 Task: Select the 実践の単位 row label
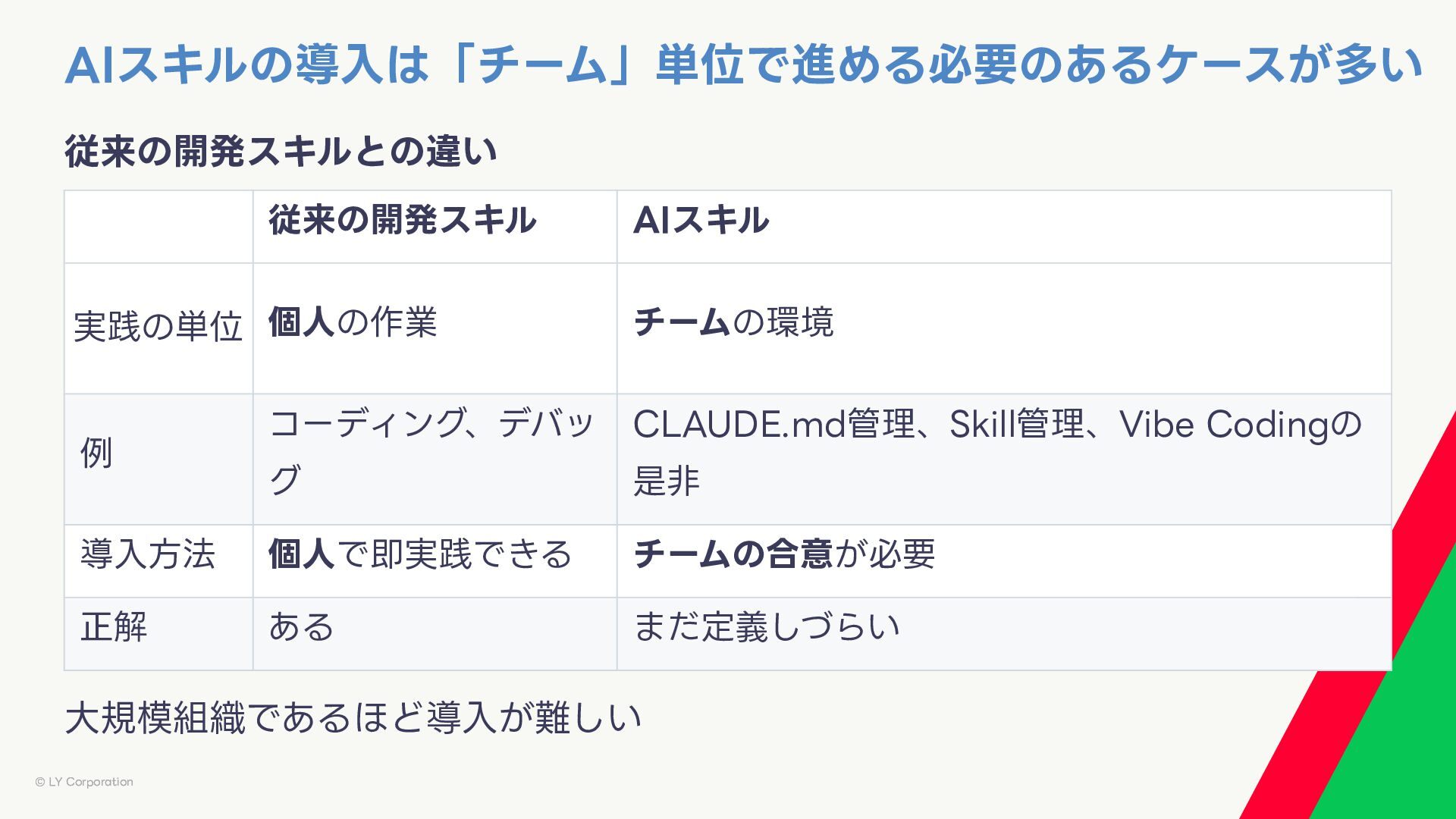pos(158,328)
